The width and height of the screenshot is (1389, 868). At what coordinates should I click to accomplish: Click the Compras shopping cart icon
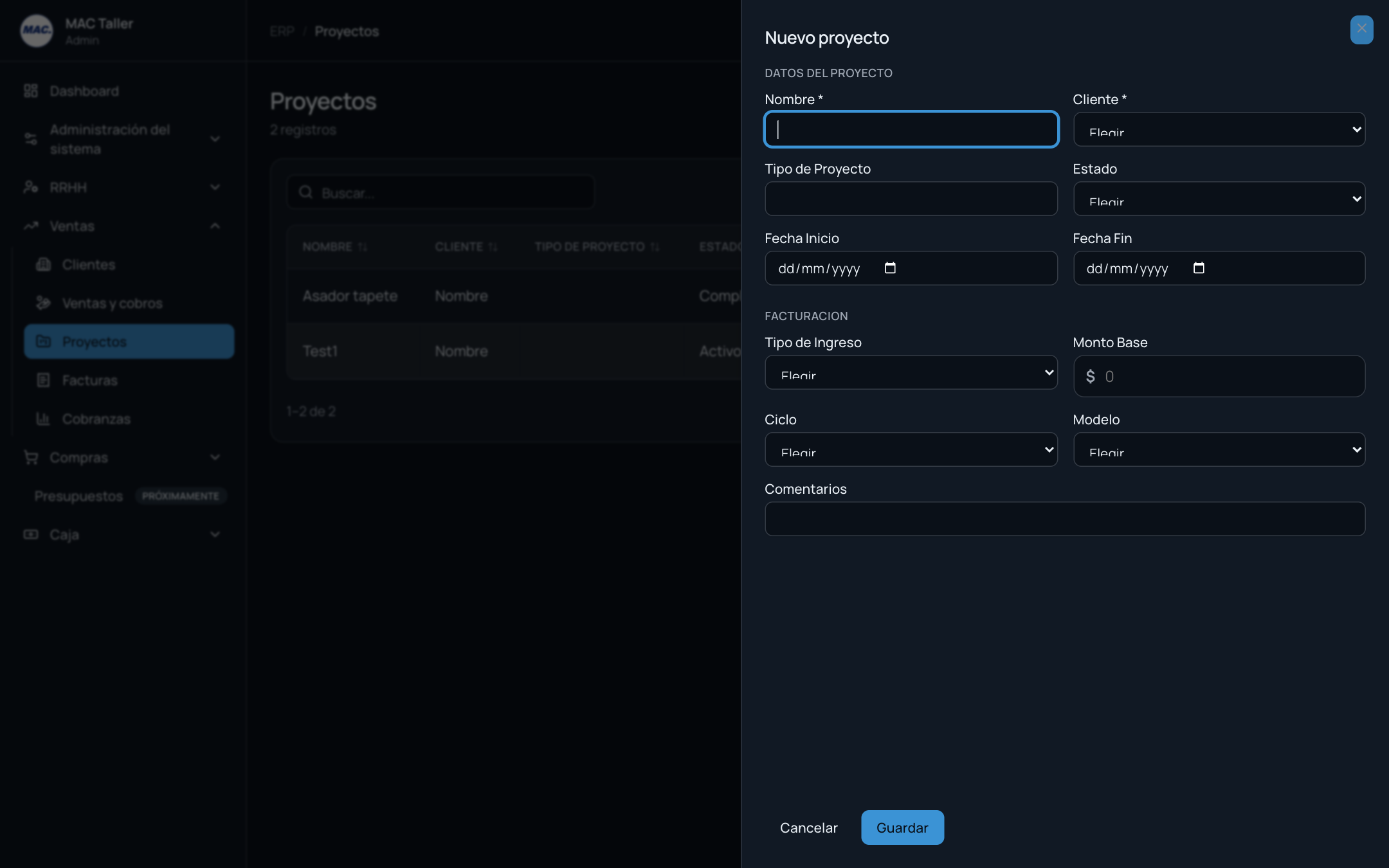pos(31,457)
